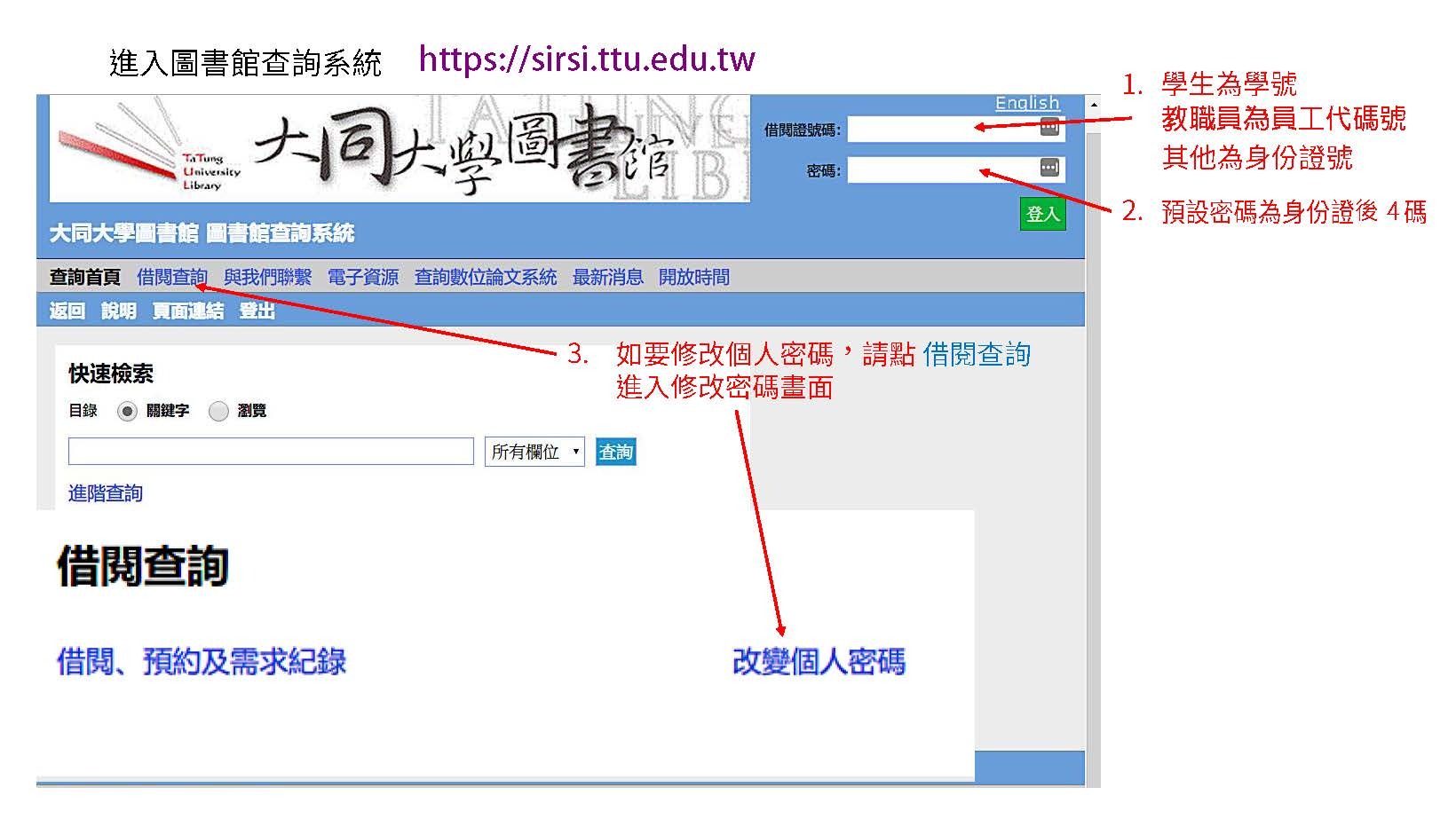The width and height of the screenshot is (1456, 819).
Task: Open the 改變個人密碼 link
Action: pos(820,662)
